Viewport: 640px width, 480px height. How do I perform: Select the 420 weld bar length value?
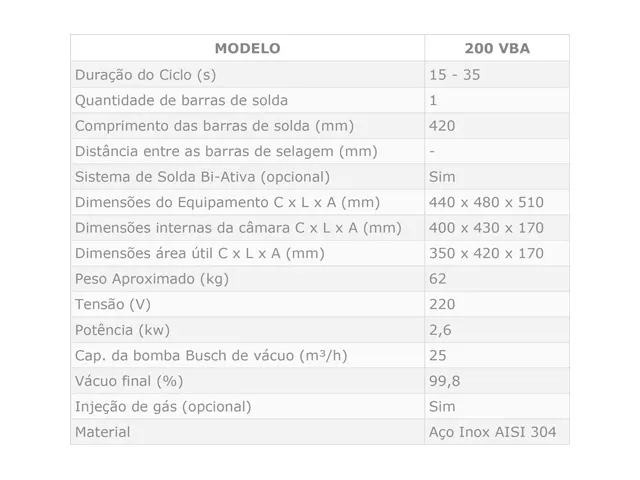click(442, 126)
